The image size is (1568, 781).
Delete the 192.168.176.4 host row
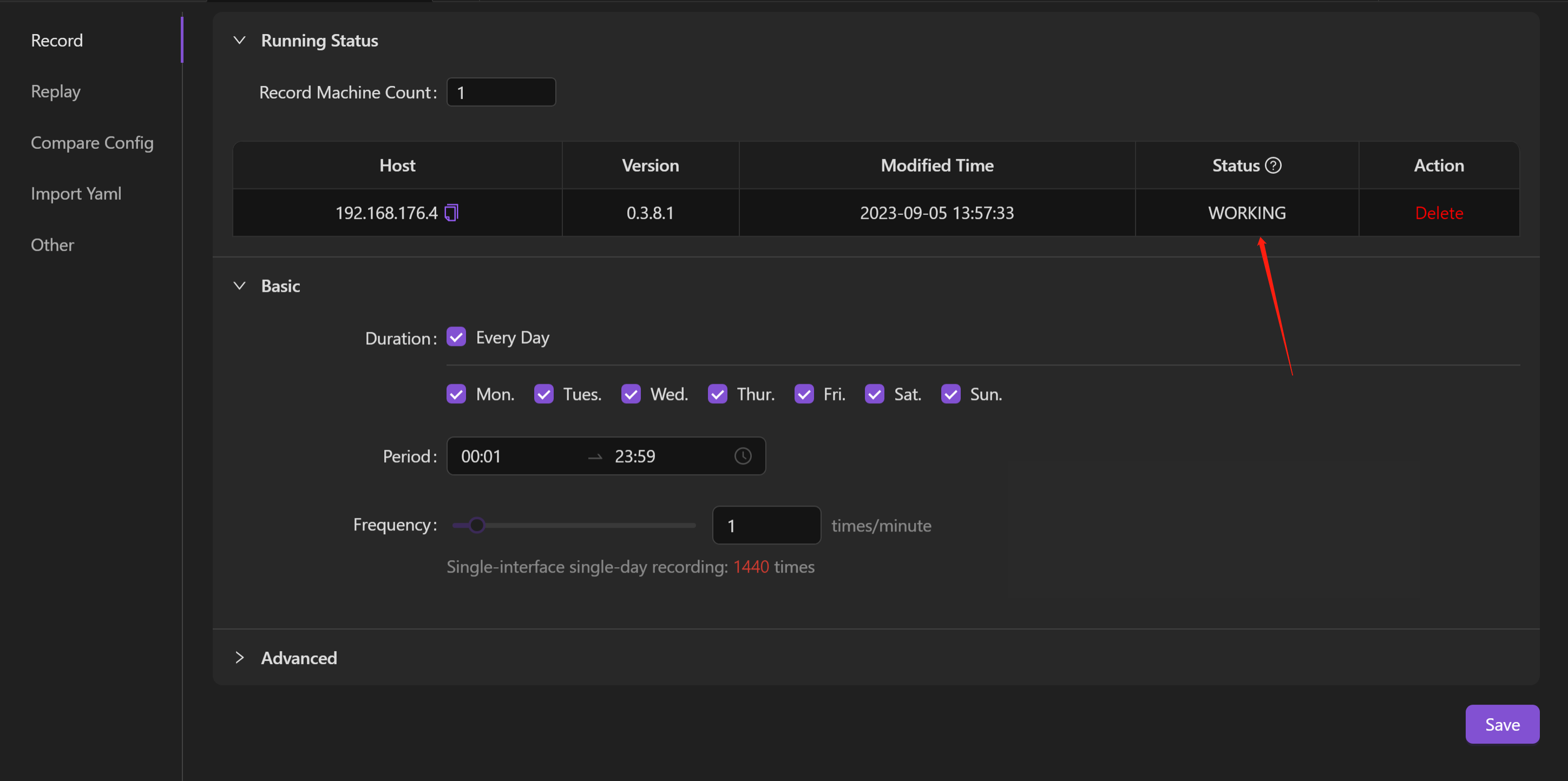1439,213
